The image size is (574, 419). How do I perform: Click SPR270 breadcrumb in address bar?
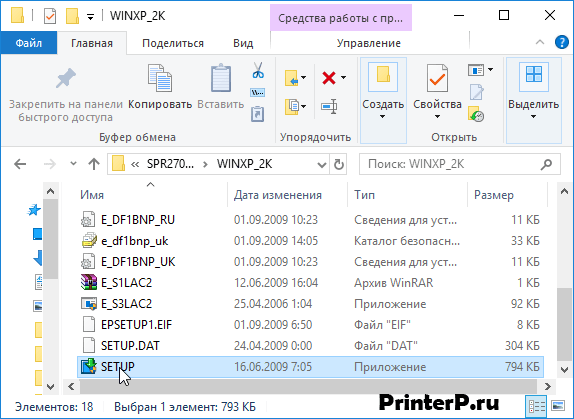pyautogui.click(x=170, y=164)
